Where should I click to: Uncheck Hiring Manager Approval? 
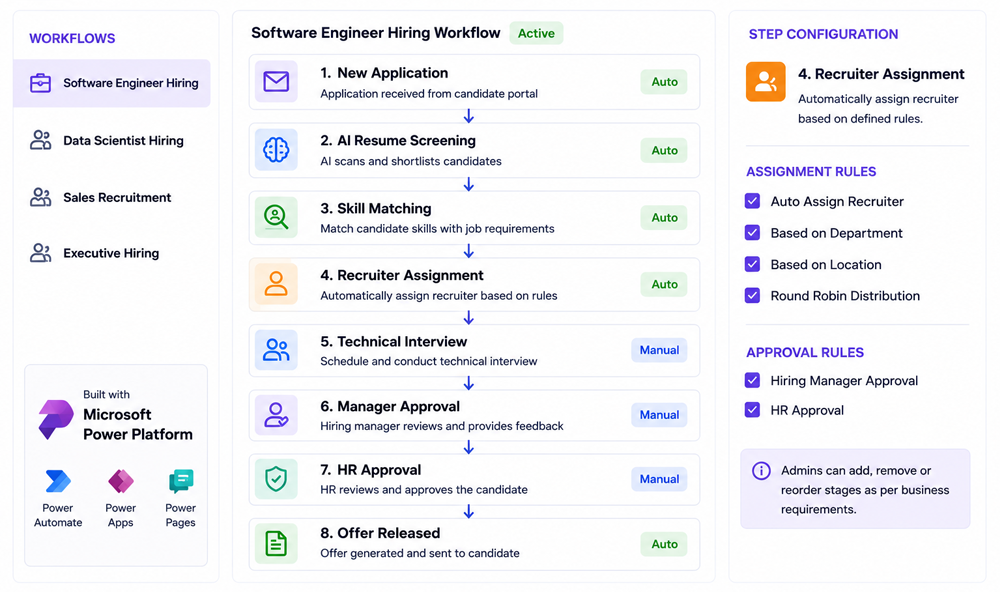(x=753, y=380)
